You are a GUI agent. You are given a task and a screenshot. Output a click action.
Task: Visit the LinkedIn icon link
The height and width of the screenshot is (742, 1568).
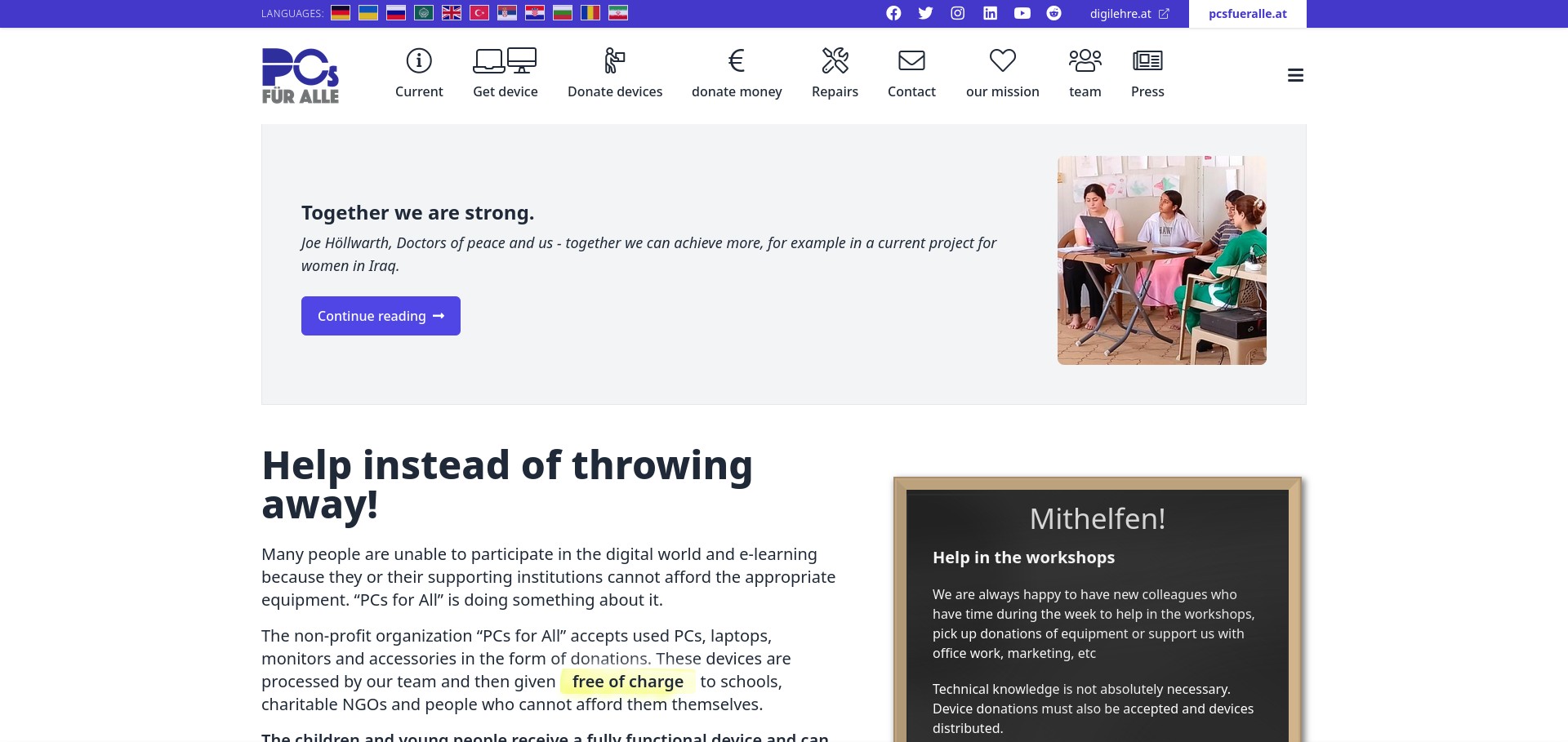(x=990, y=13)
